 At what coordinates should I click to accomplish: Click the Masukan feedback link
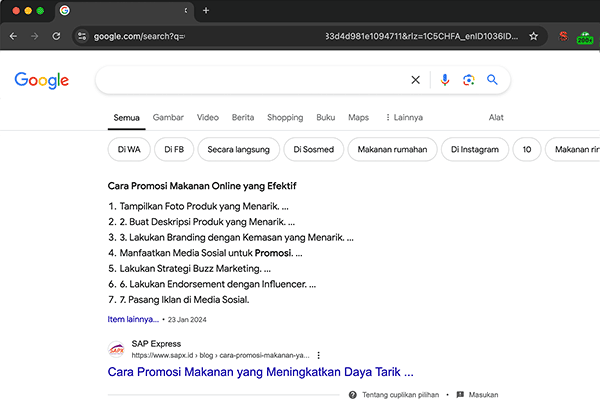click(x=478, y=395)
